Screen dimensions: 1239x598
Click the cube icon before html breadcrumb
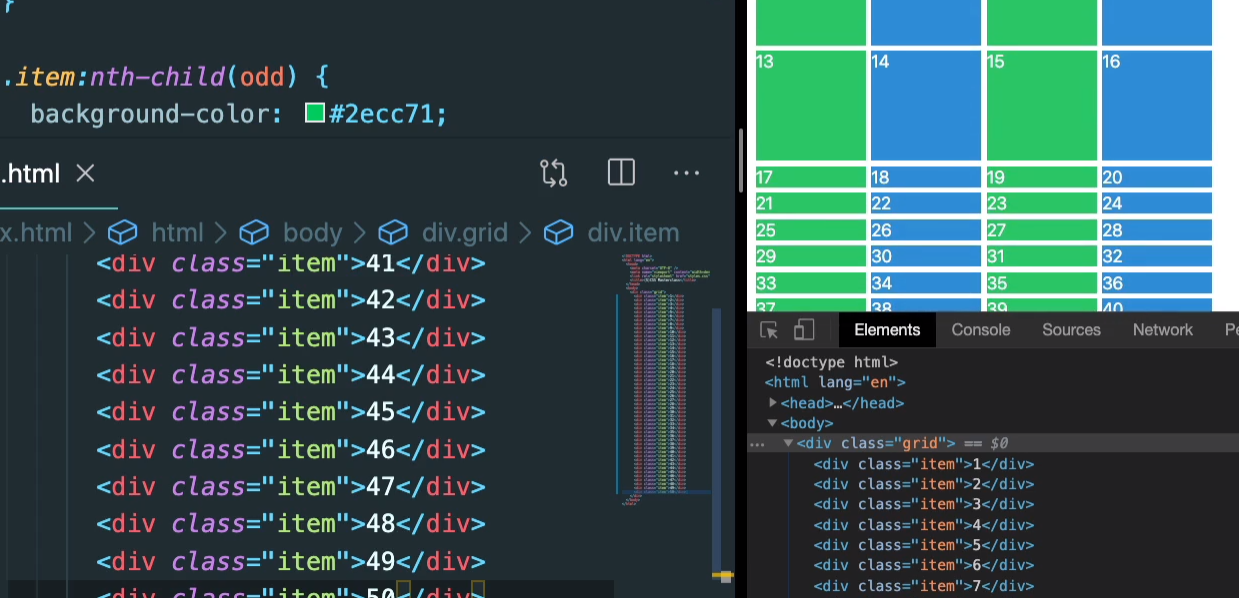[122, 233]
